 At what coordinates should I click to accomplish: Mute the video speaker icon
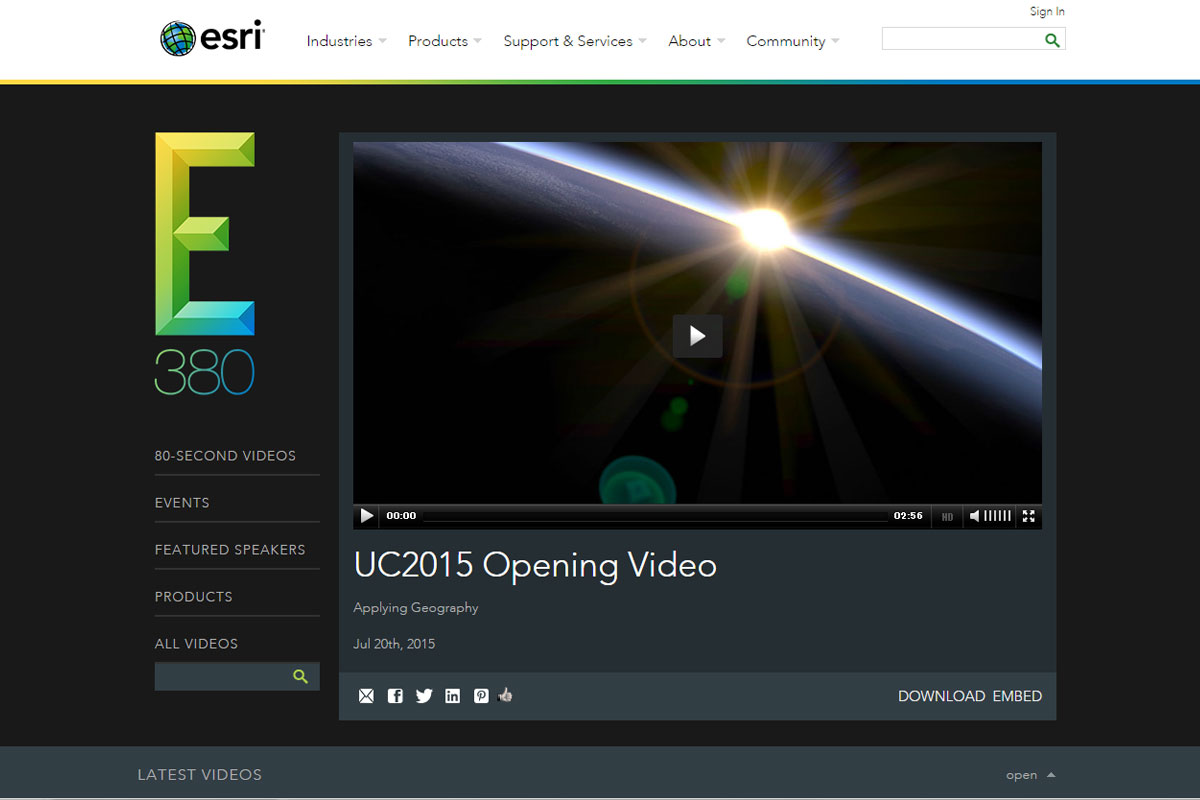tap(975, 516)
